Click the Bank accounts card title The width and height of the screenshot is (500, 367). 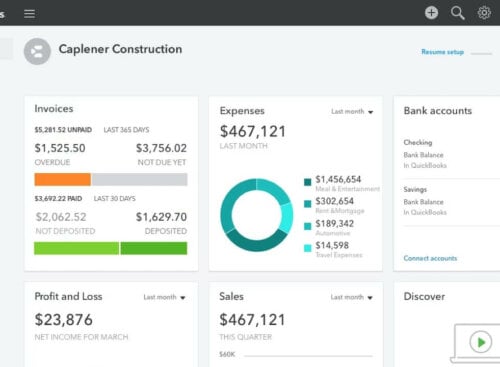click(438, 111)
